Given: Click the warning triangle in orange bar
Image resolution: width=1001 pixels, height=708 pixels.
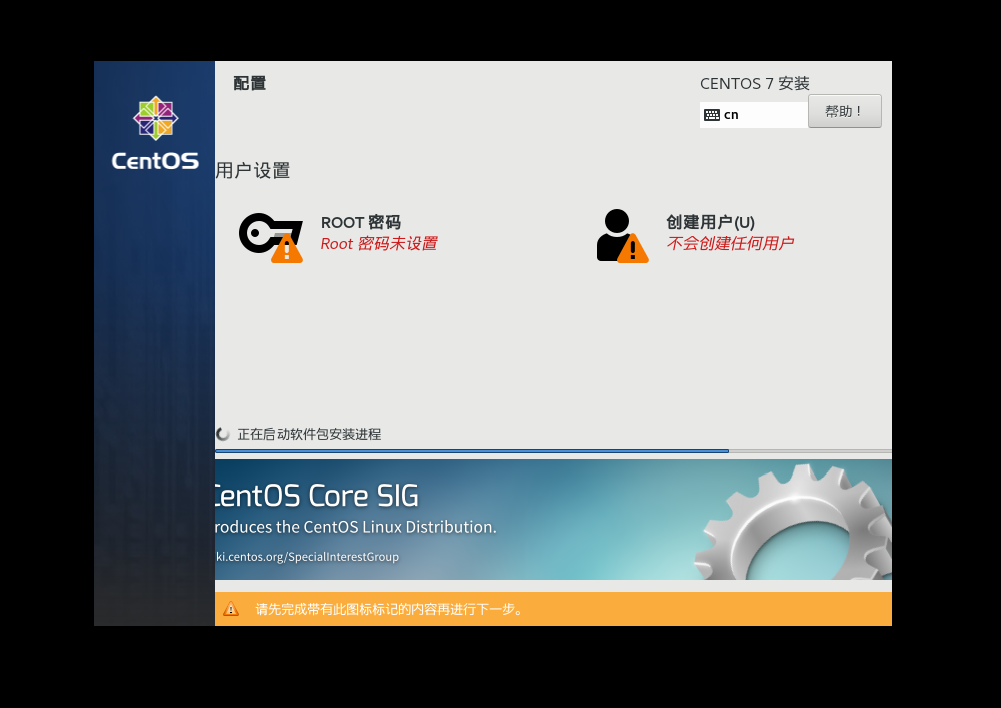Looking at the screenshot, I should click(x=231, y=609).
